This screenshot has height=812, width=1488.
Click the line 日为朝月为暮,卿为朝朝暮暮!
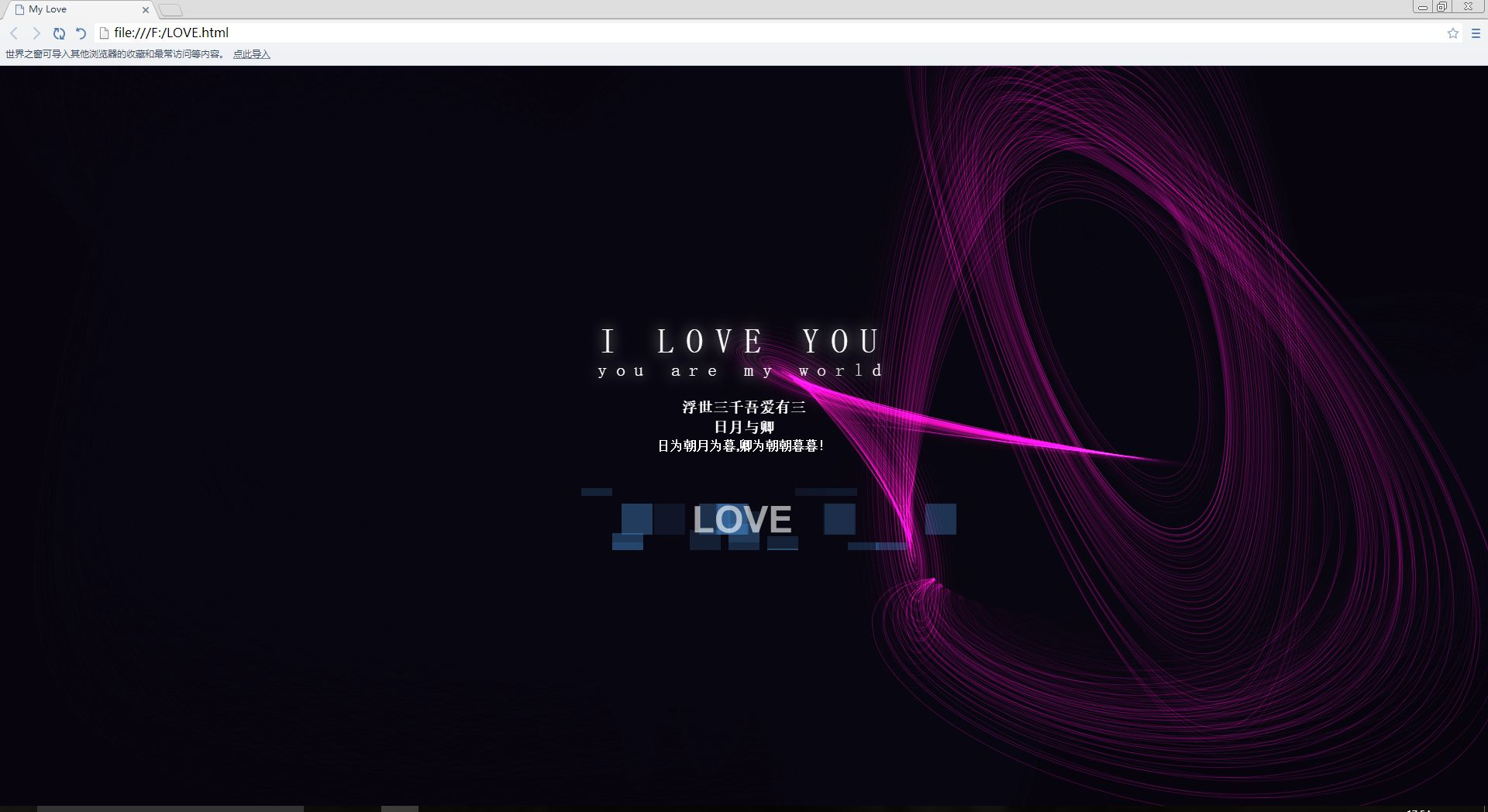pyautogui.click(x=741, y=446)
